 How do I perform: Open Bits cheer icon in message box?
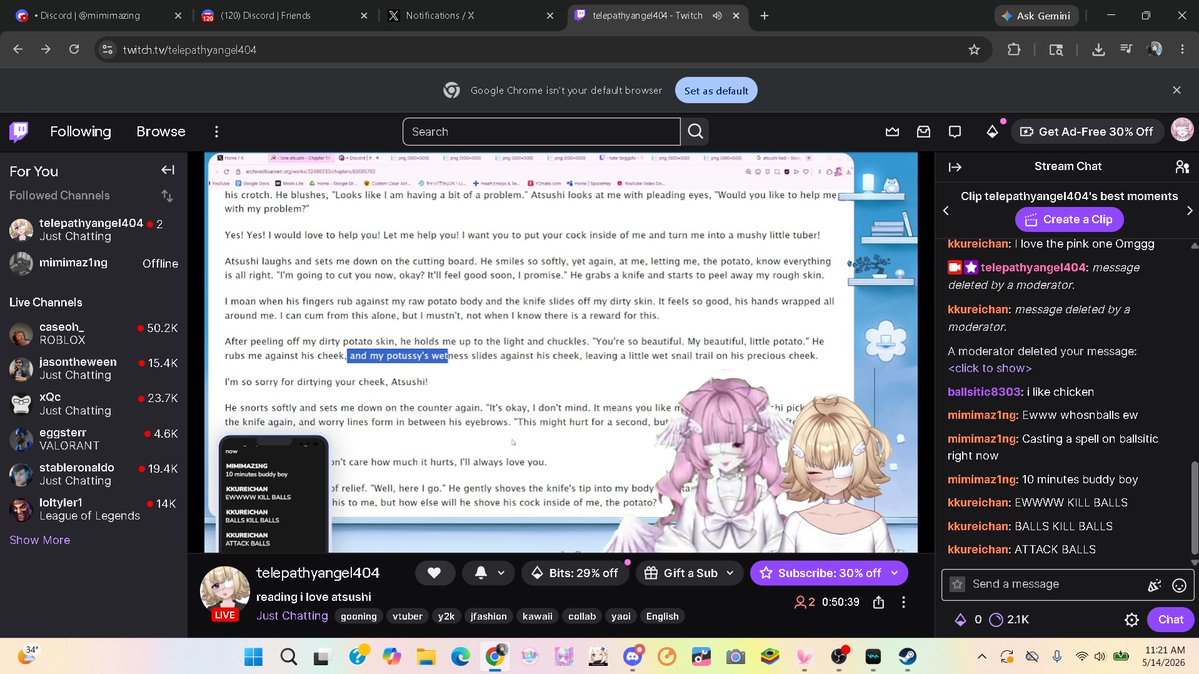tap(1155, 585)
